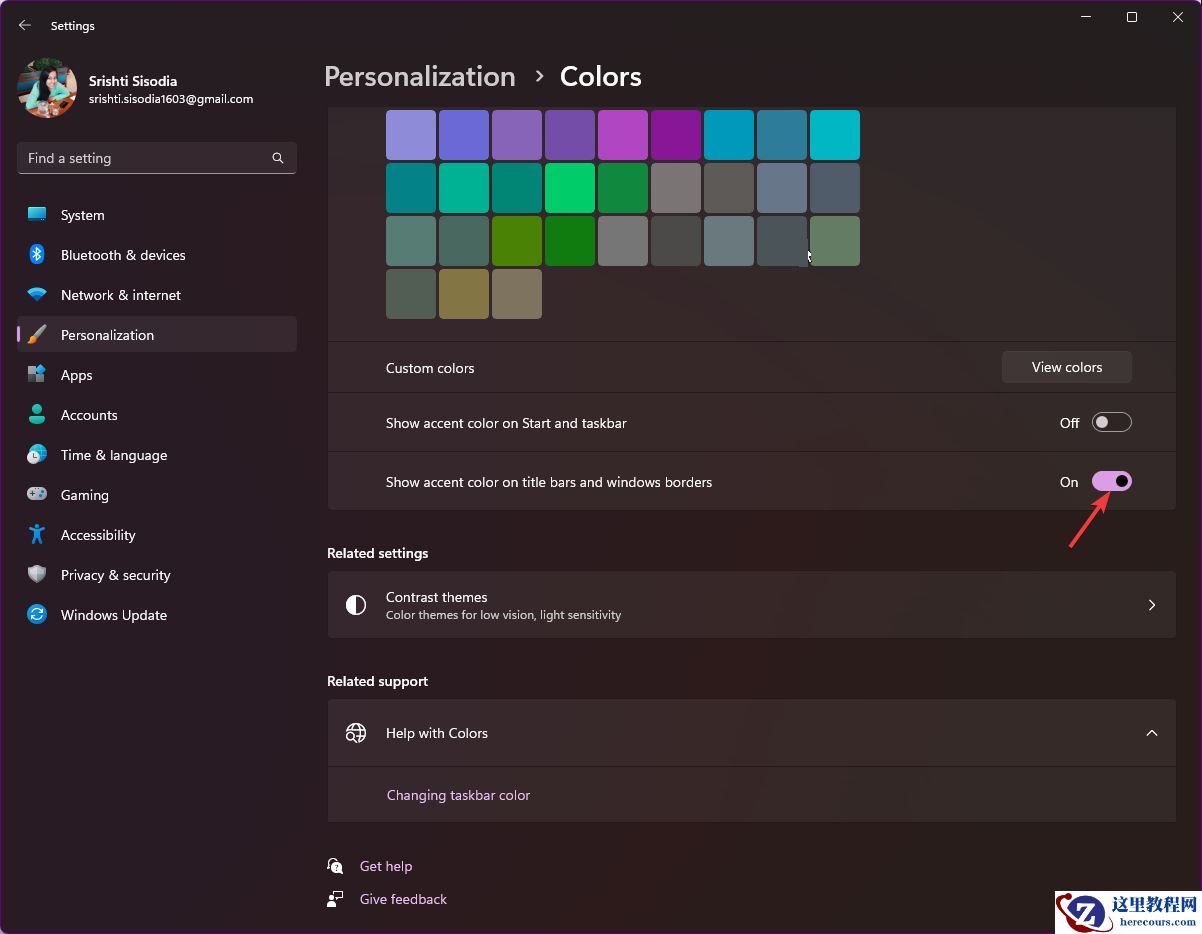The height and width of the screenshot is (934, 1202).
Task: Enable Show accent color on Start and taskbar
Action: (x=1111, y=423)
